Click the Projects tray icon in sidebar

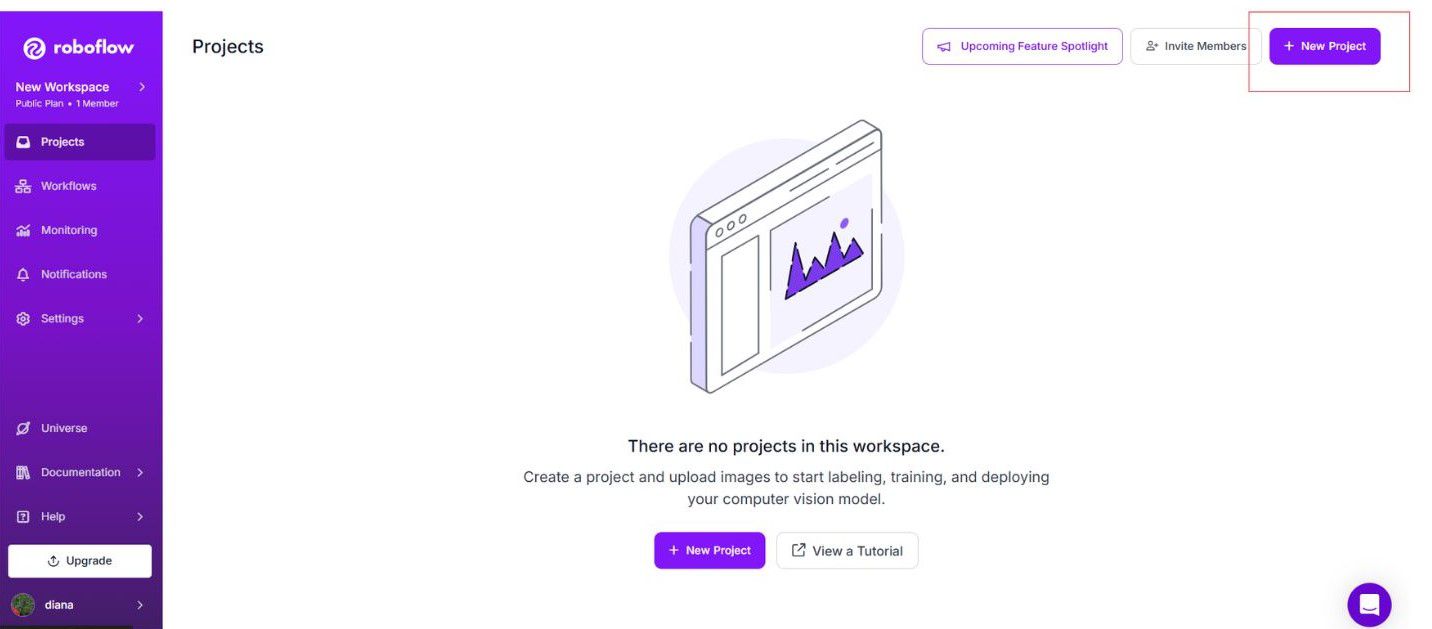[x=23, y=142]
